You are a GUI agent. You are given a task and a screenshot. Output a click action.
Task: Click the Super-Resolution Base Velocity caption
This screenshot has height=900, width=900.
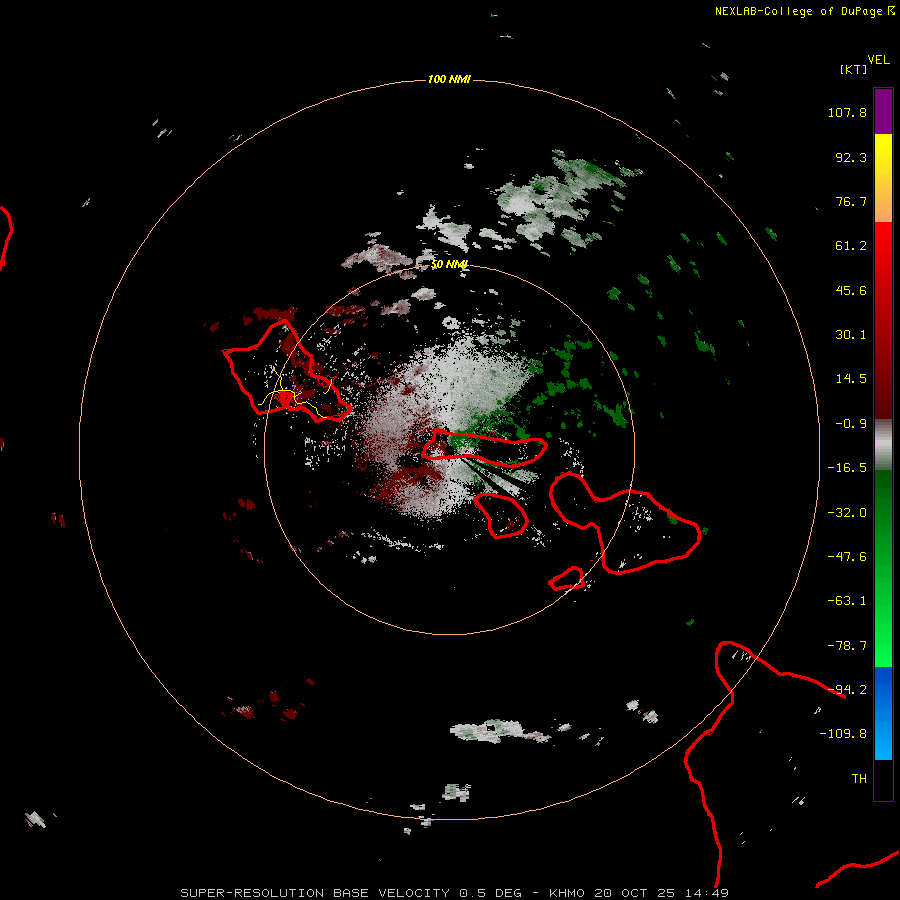(455, 893)
